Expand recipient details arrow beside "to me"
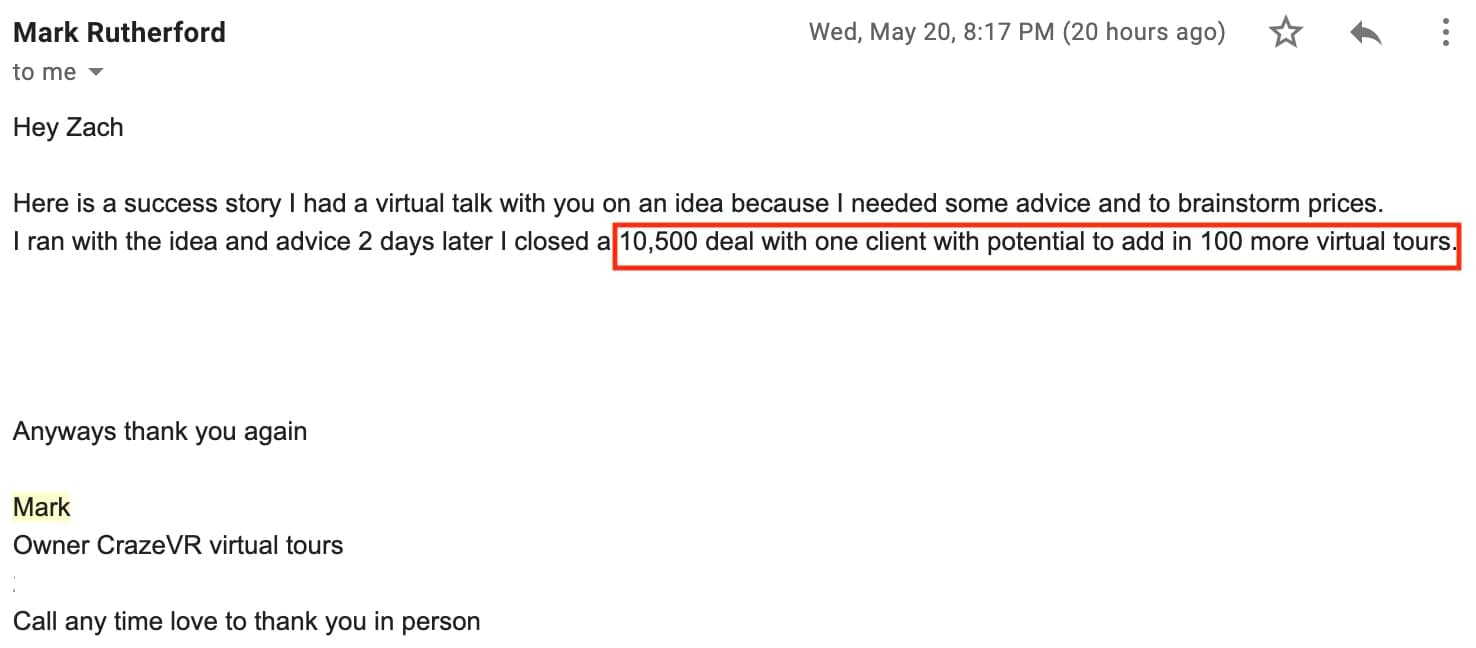 (x=96, y=72)
